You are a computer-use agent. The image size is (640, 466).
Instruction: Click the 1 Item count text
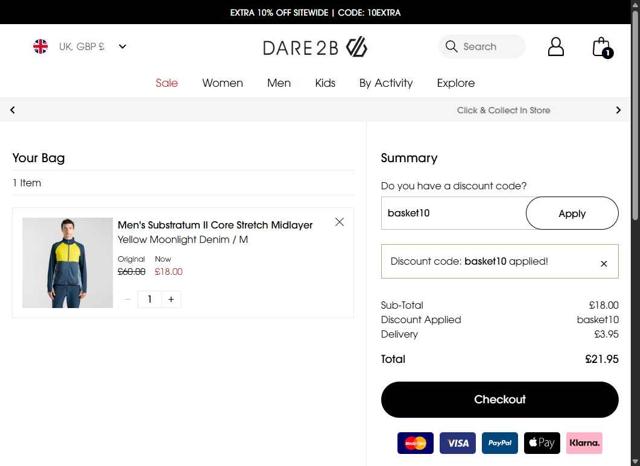coord(27,183)
